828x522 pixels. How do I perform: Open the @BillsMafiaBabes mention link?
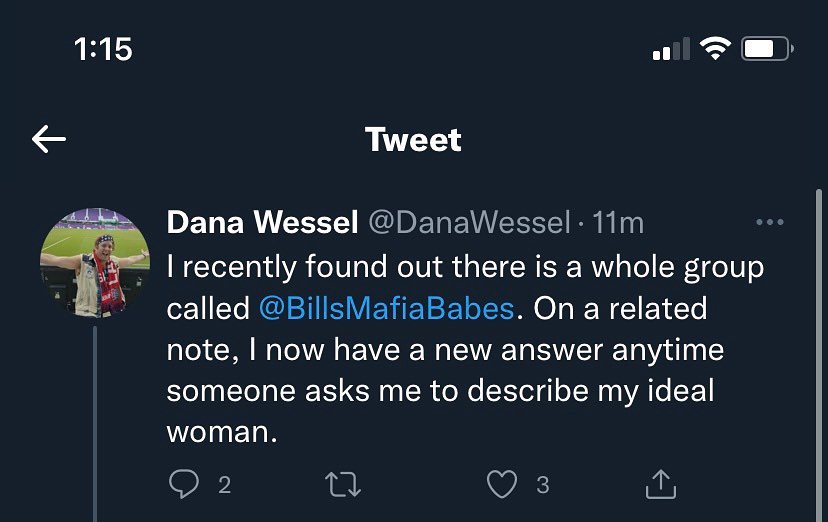(385, 308)
